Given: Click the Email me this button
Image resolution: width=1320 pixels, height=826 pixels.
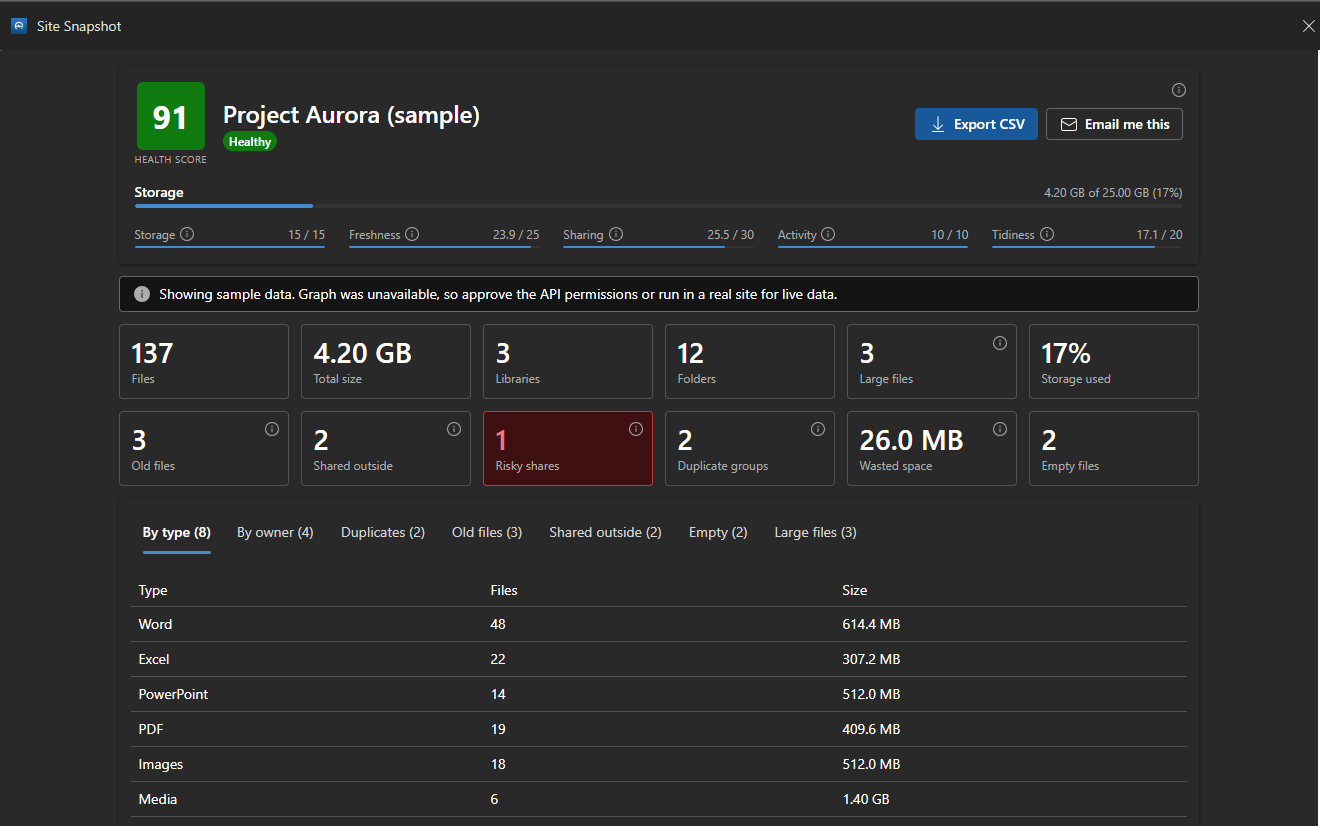Looking at the screenshot, I should point(1114,124).
